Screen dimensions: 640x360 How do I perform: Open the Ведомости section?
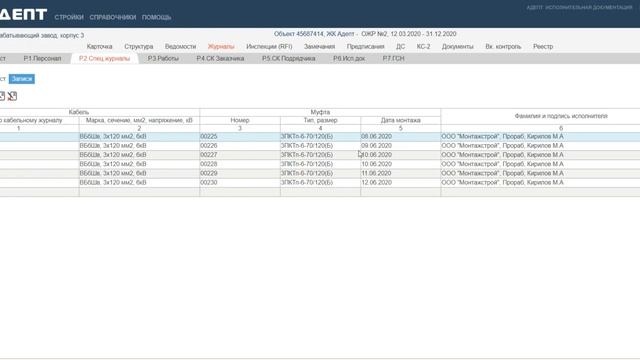click(x=180, y=47)
